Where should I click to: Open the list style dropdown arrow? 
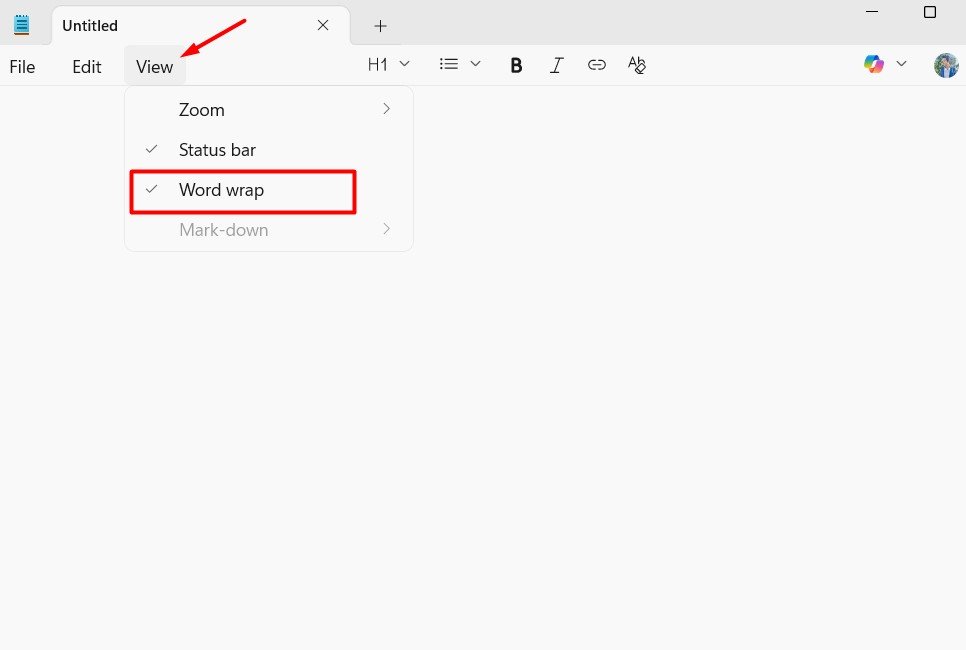pos(475,64)
